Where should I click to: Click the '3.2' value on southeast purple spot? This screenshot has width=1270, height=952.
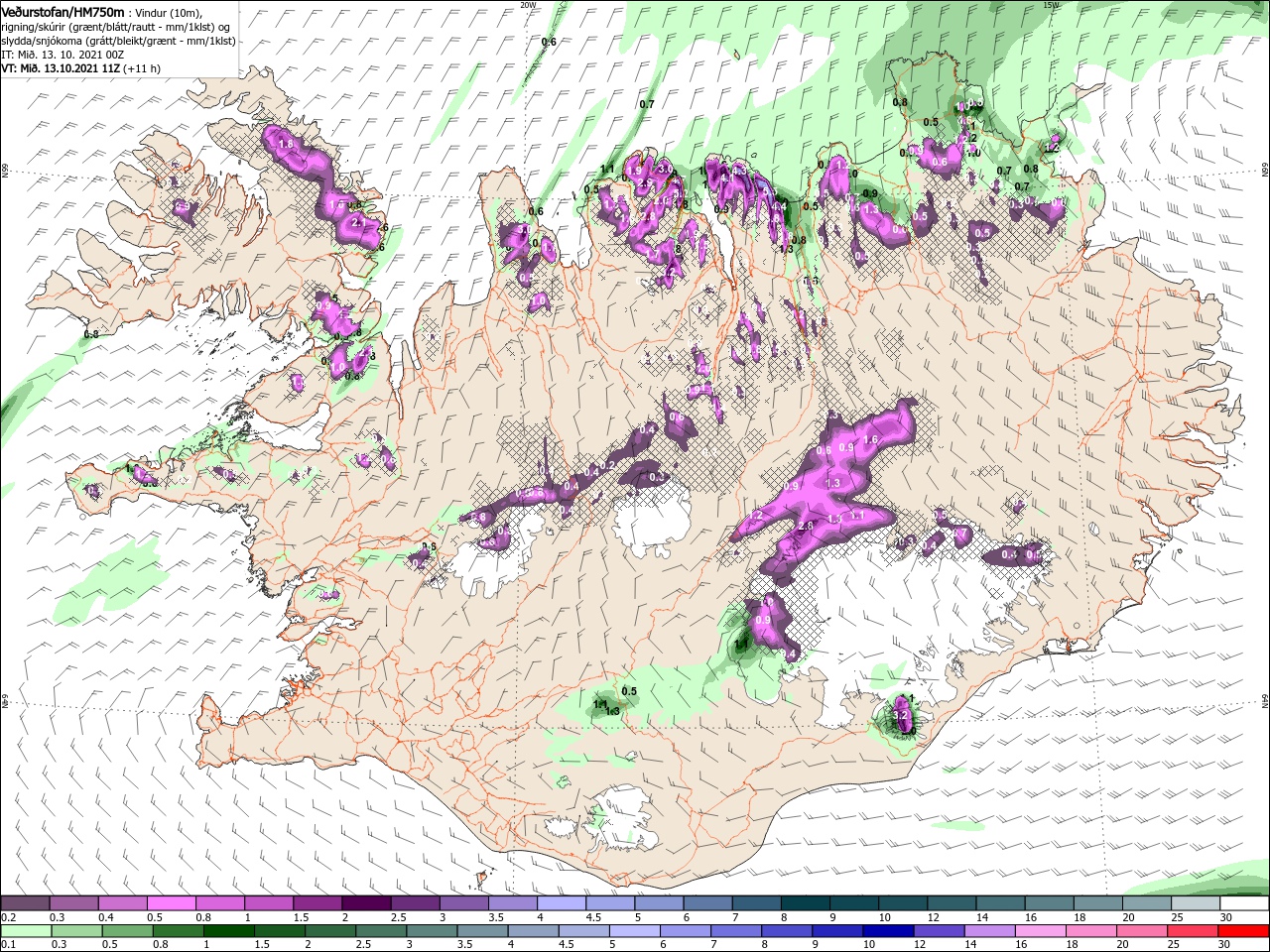pyautogui.click(x=901, y=714)
